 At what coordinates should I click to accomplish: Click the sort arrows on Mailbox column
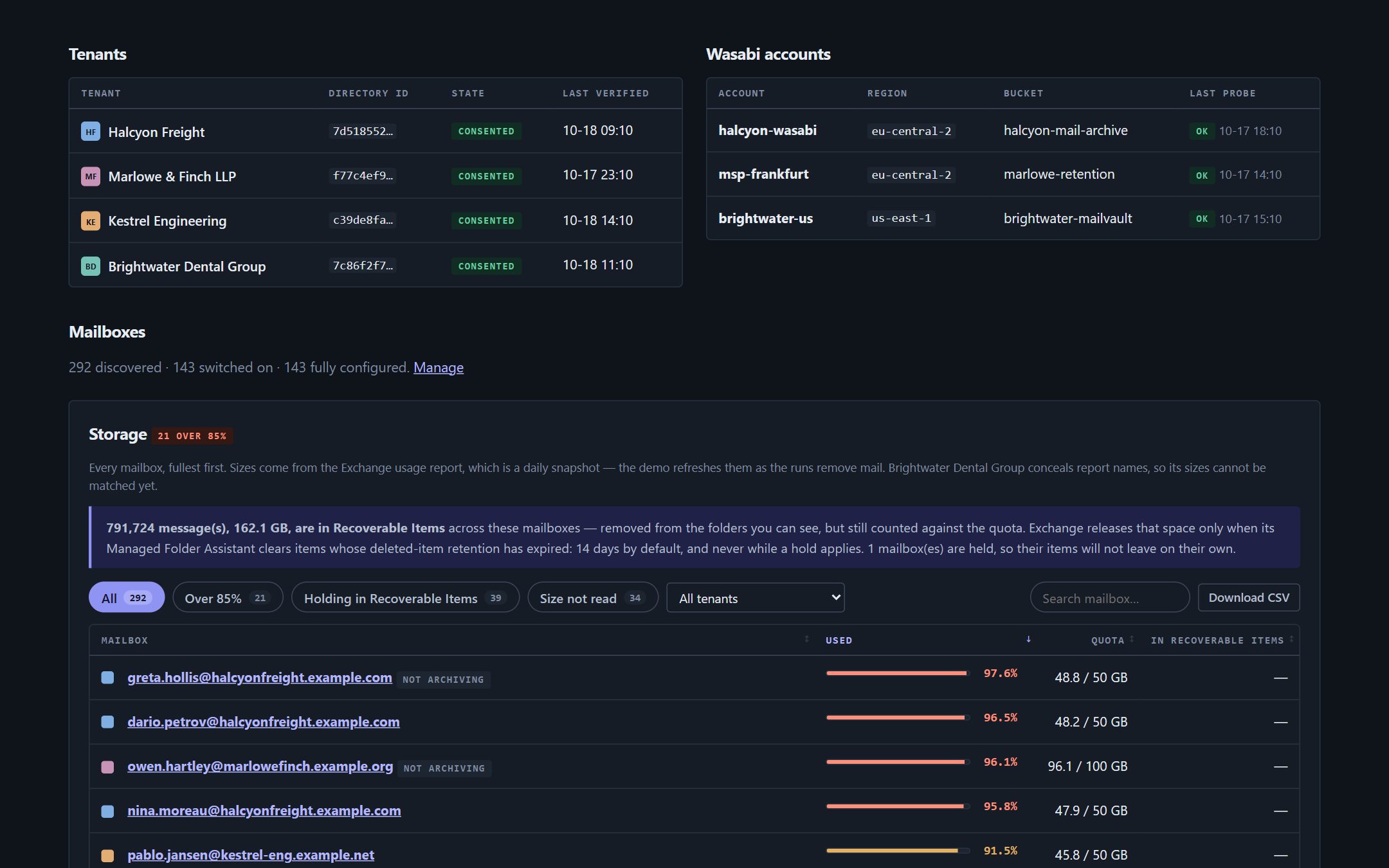coord(806,639)
